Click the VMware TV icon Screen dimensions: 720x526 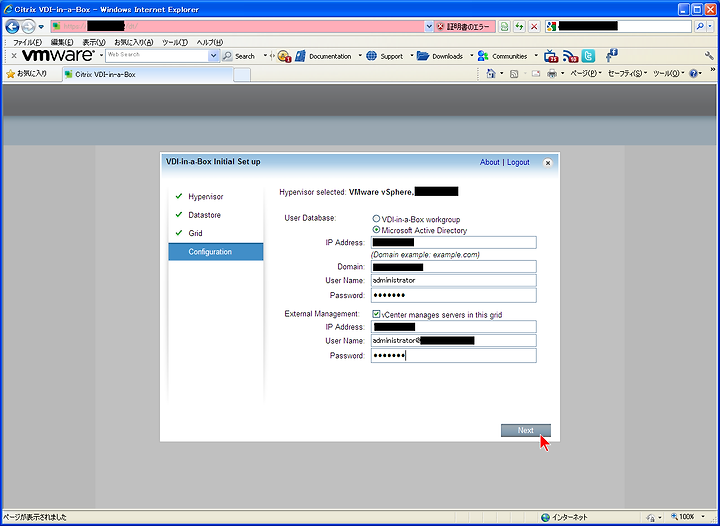click(x=551, y=56)
